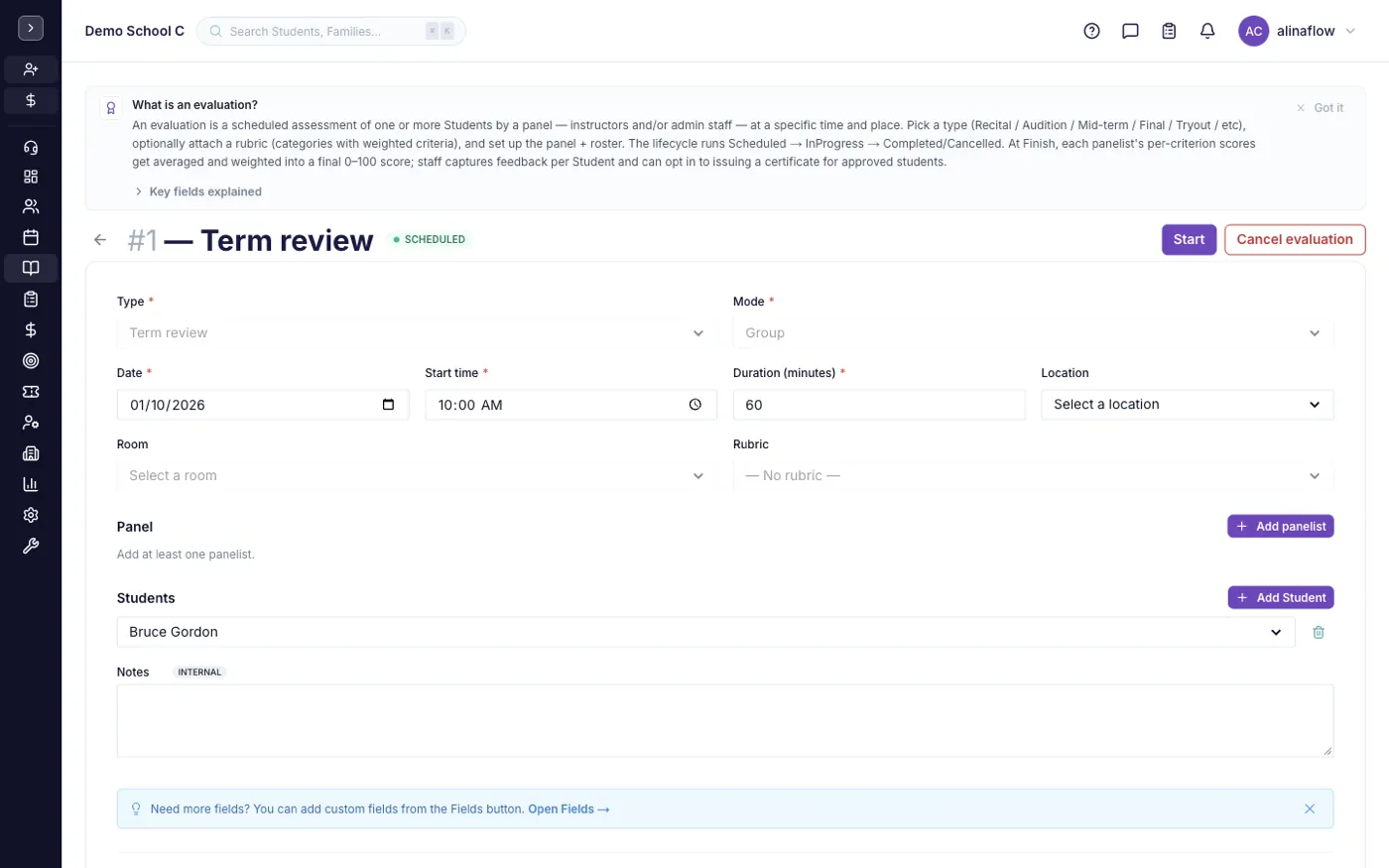1389x868 pixels.
Task: Go back using the left arrow icon
Action: coord(100,239)
